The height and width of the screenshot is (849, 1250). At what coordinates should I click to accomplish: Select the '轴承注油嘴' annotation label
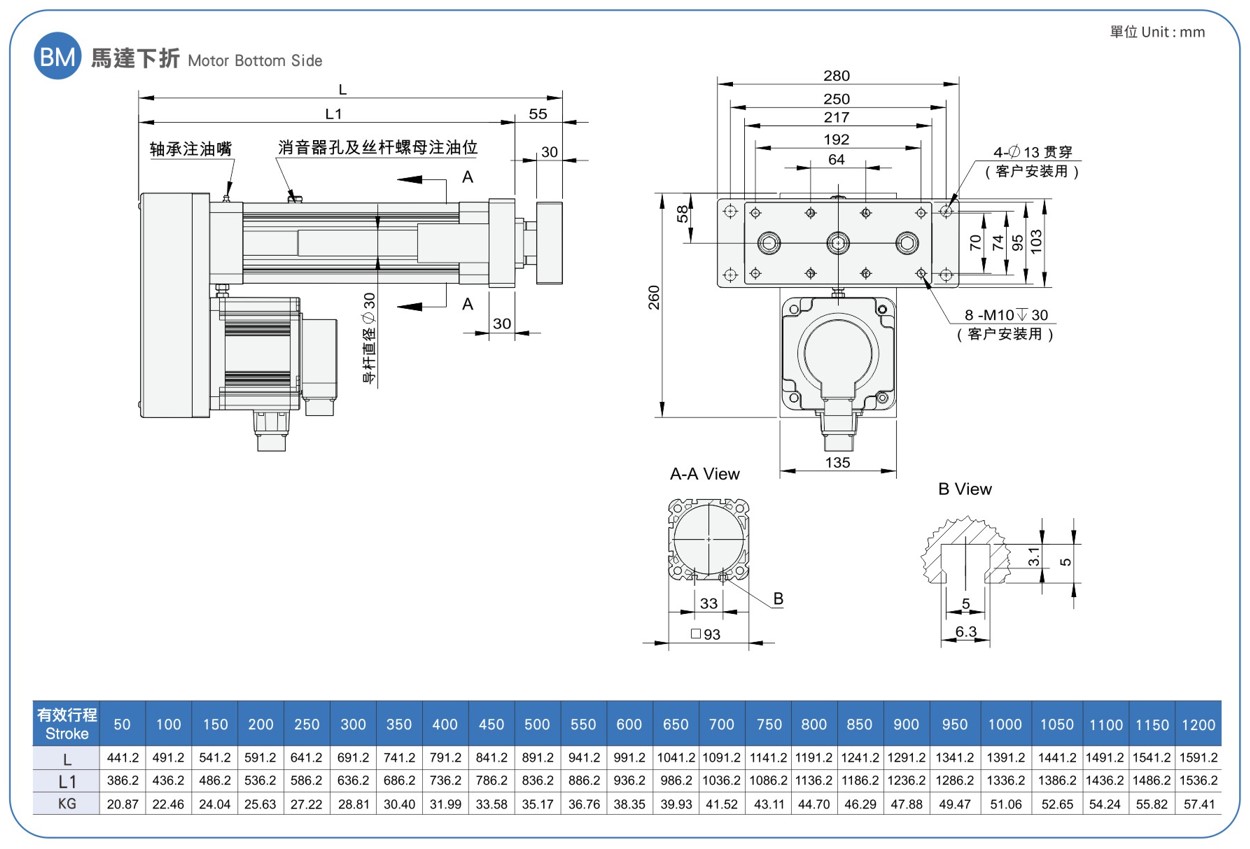coord(190,149)
